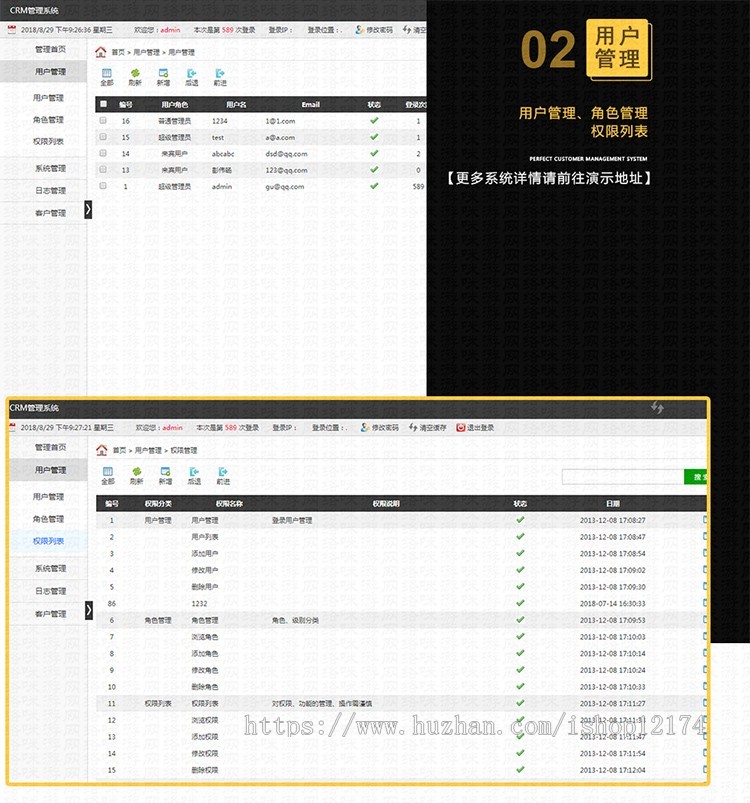Check the box for admin user row 1
Image resolution: width=750 pixels, height=803 pixels.
[x=103, y=186]
